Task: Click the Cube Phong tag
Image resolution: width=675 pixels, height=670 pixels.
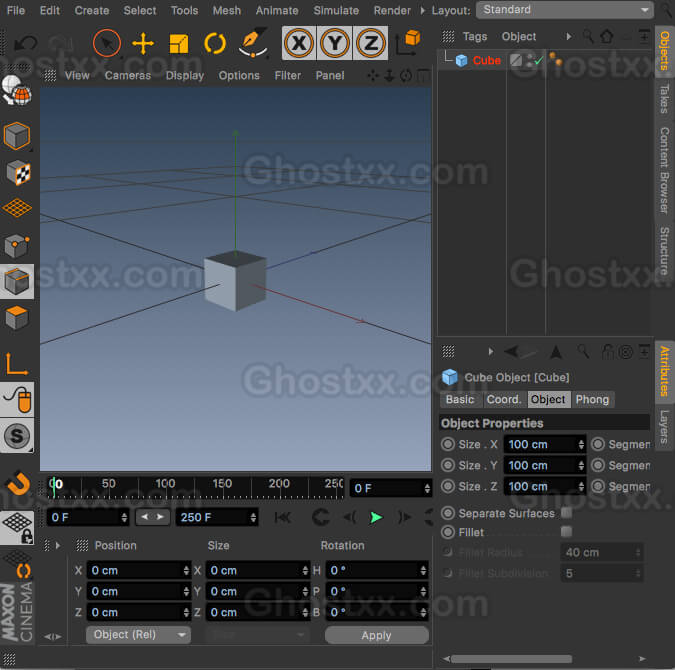Action: click(555, 59)
